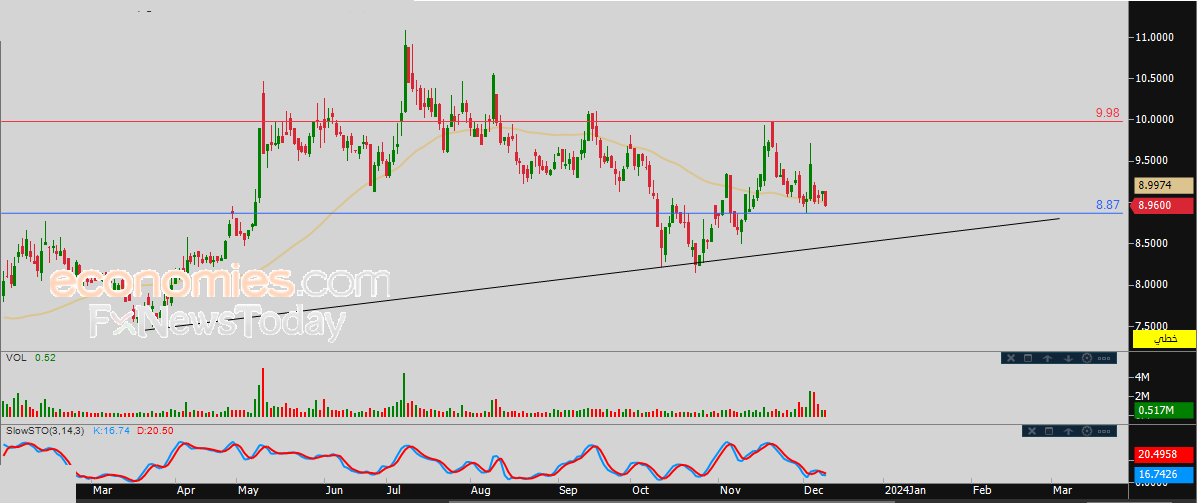
Task: Click the Feb date label
Action: click(x=984, y=492)
